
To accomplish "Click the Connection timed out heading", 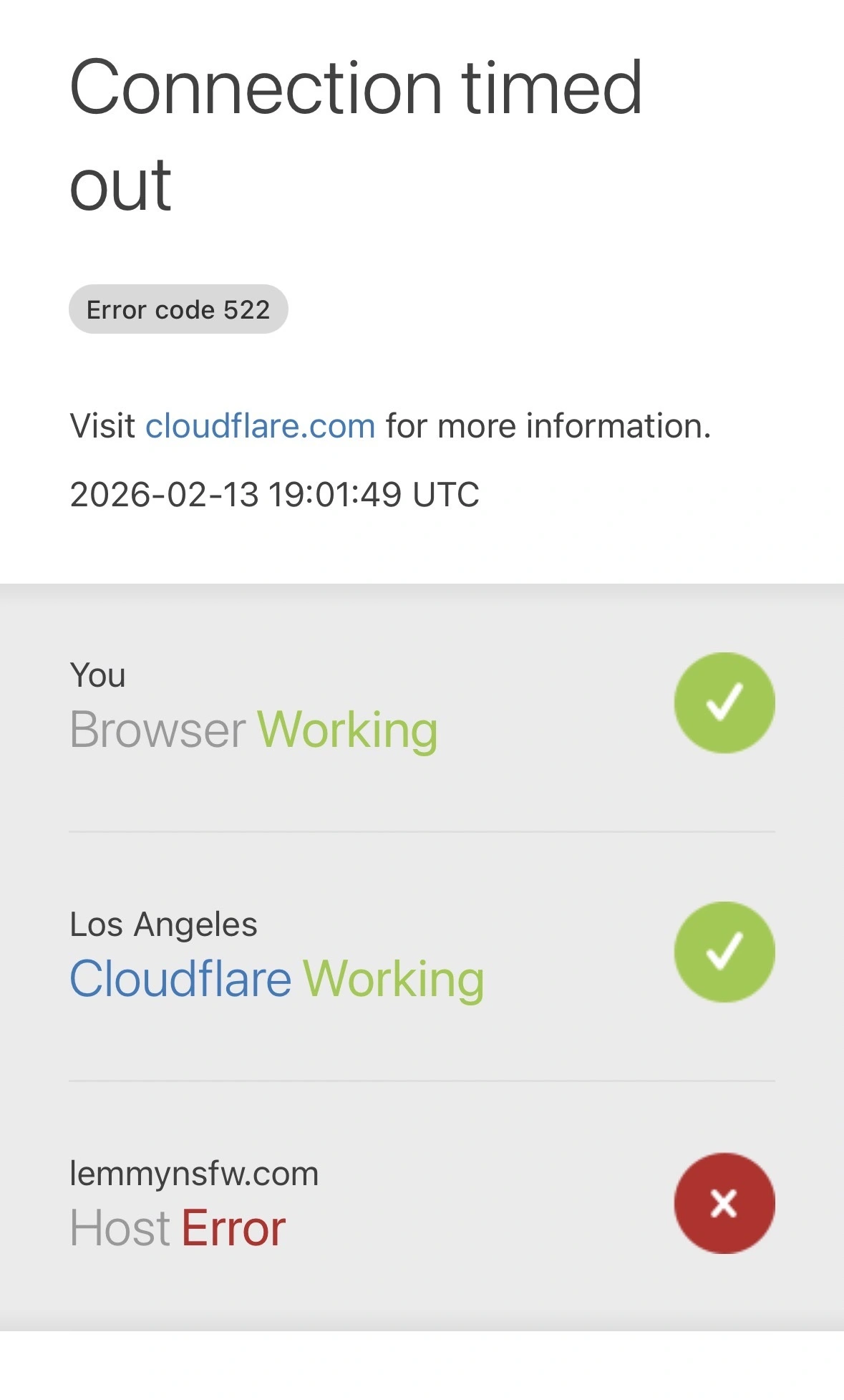I will (355, 136).
